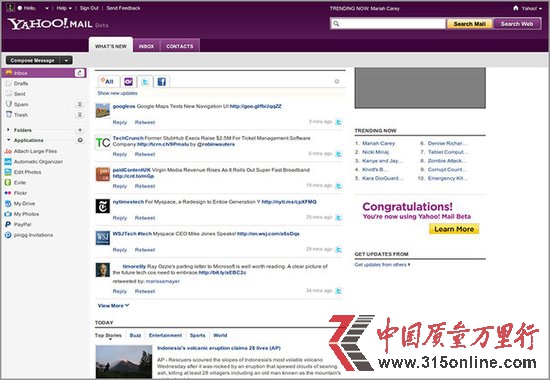Select the Yahoo updates filter icon
This screenshot has height=380, width=550.
[128, 82]
